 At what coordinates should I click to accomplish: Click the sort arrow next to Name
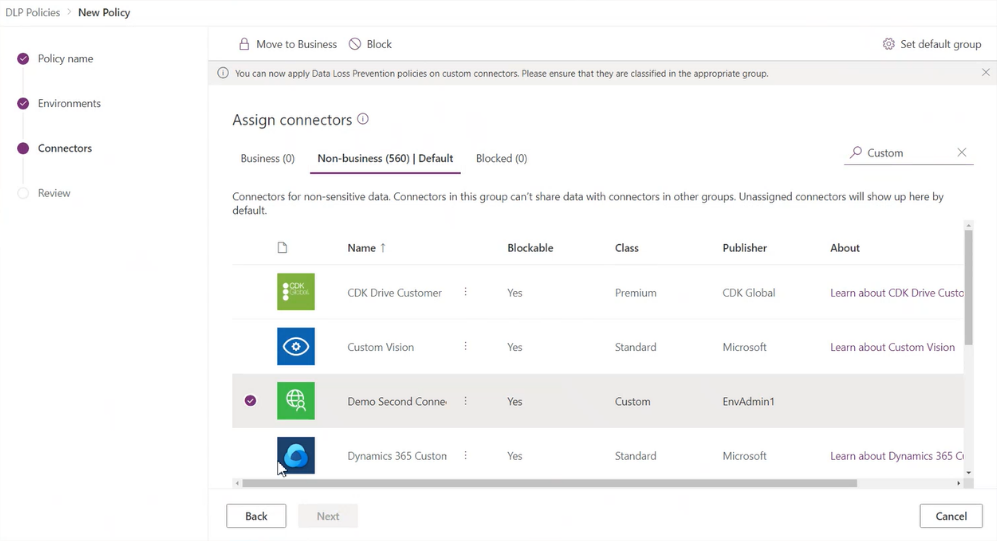pos(383,248)
